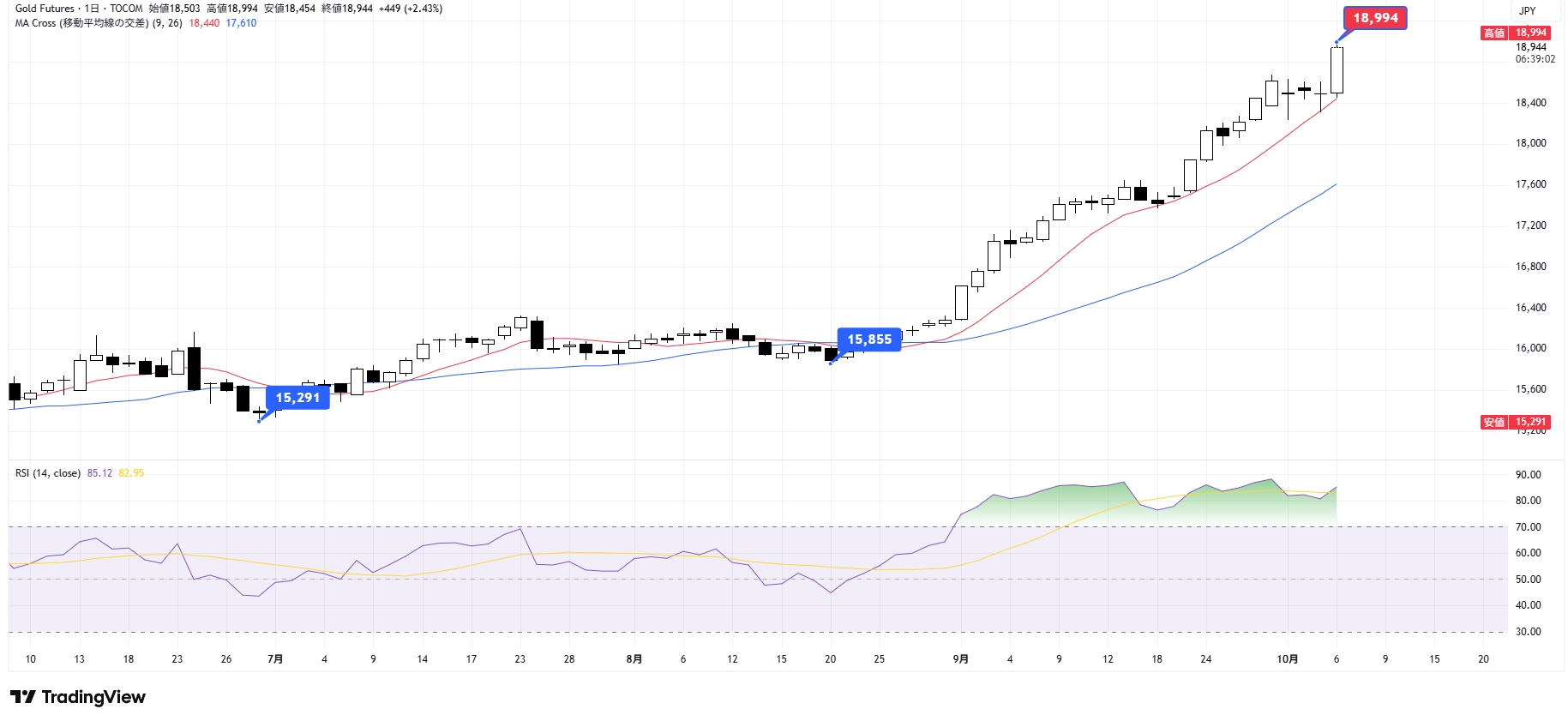Click the 9月 label on time axis
1568x721 pixels.
(960, 659)
